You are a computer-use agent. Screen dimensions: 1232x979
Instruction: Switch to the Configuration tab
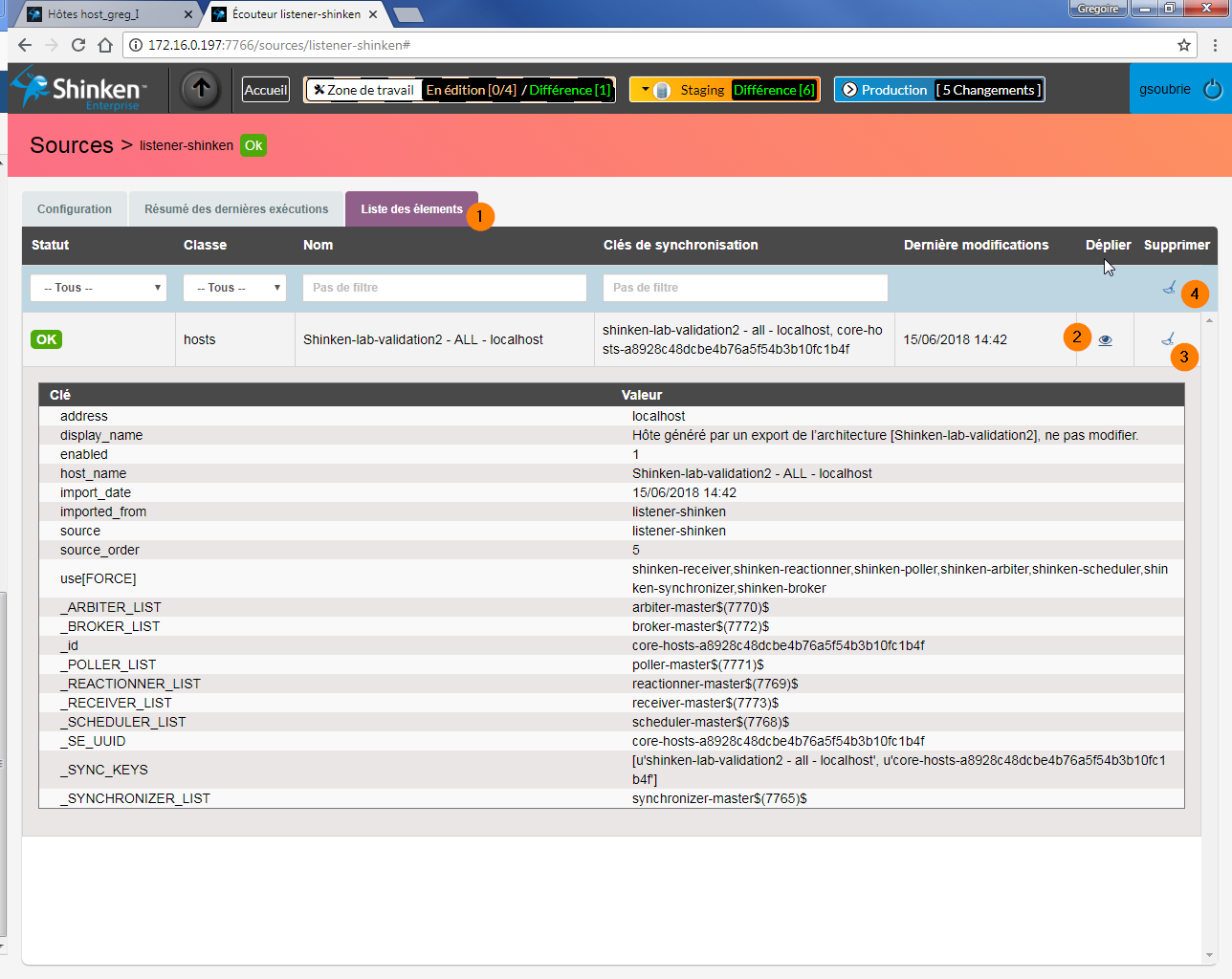pyautogui.click(x=75, y=209)
